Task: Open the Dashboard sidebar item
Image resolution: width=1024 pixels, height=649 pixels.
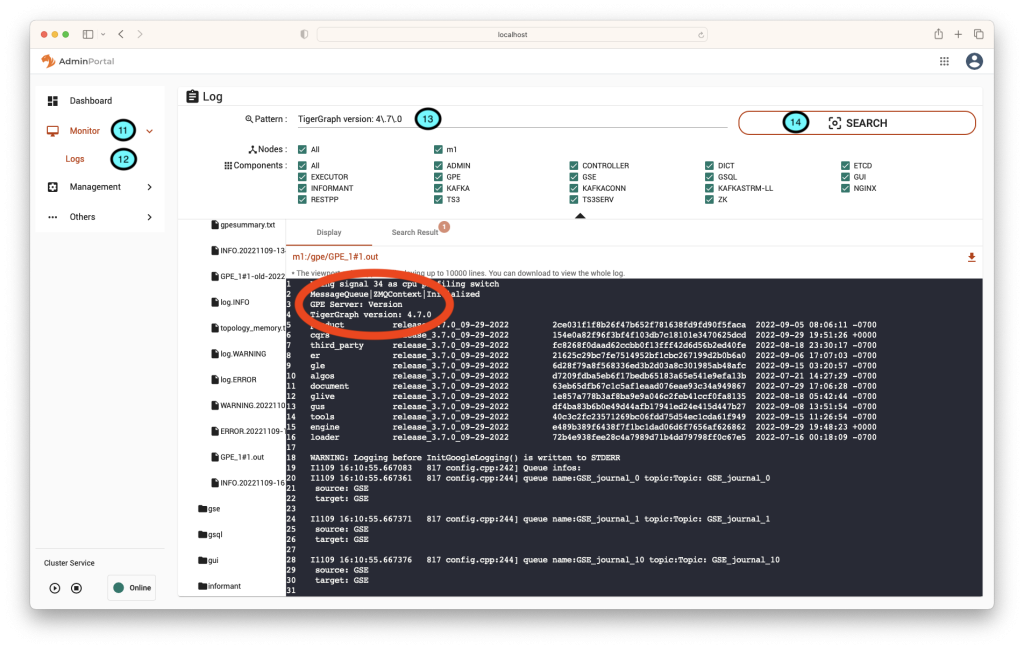Action: point(91,101)
